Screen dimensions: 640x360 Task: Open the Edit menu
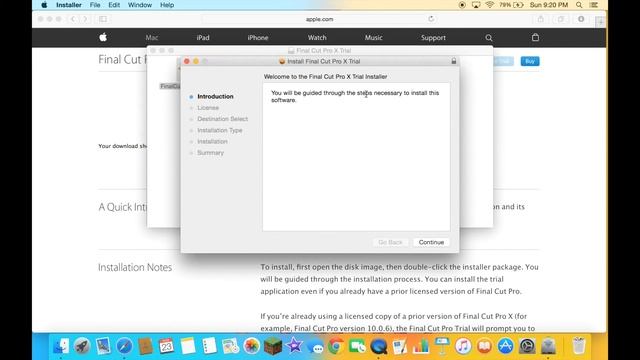click(114, 5)
